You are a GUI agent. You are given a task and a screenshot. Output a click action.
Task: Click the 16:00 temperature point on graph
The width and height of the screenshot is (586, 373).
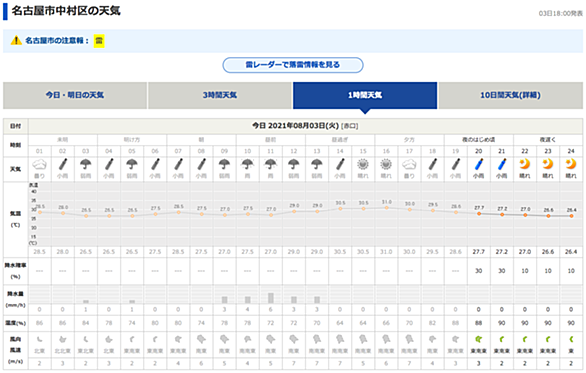(x=386, y=208)
